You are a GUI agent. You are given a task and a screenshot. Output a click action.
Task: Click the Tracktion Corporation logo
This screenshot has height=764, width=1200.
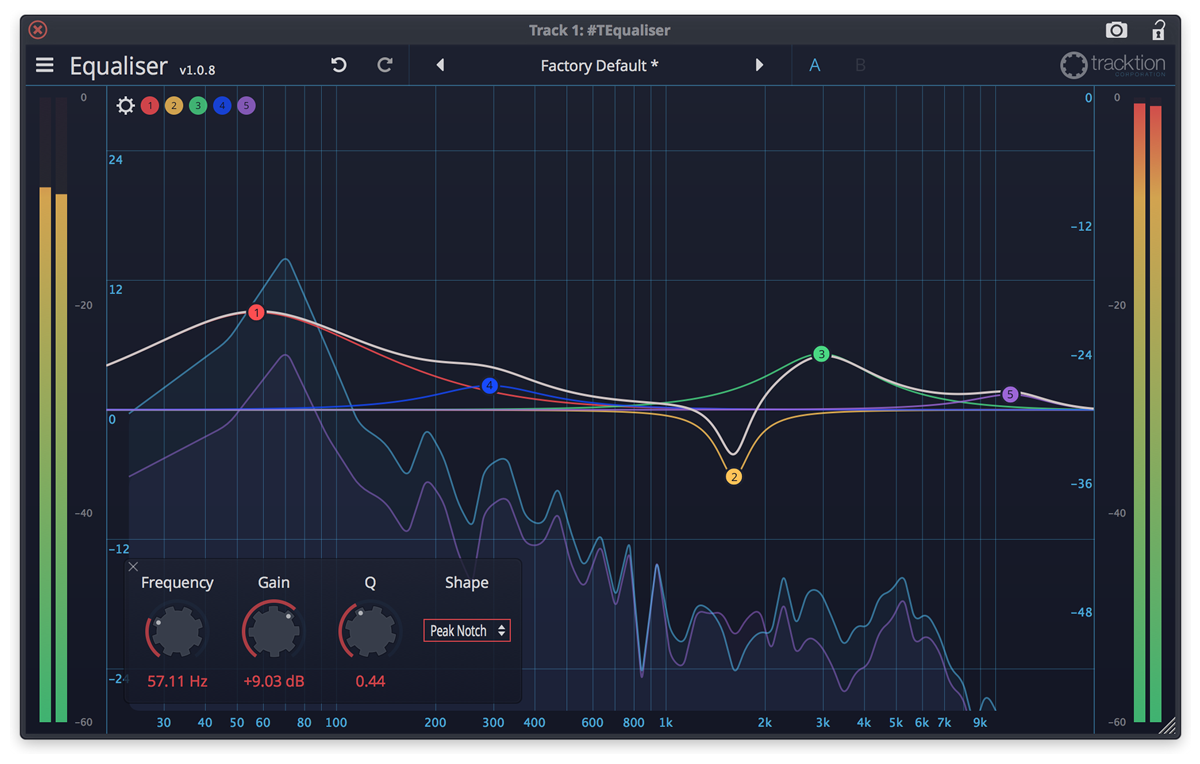[1113, 64]
